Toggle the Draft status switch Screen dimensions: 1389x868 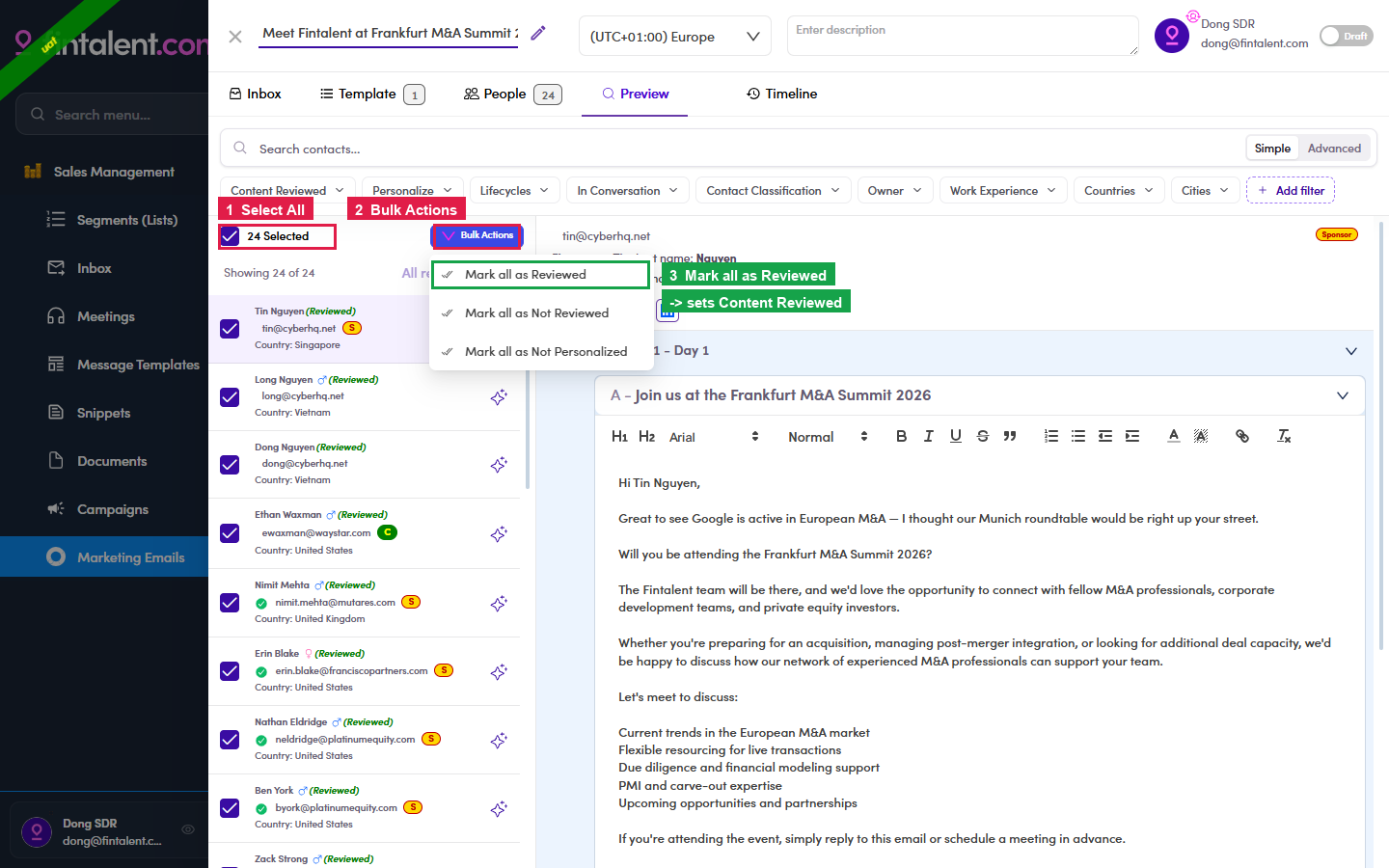[x=1346, y=36]
